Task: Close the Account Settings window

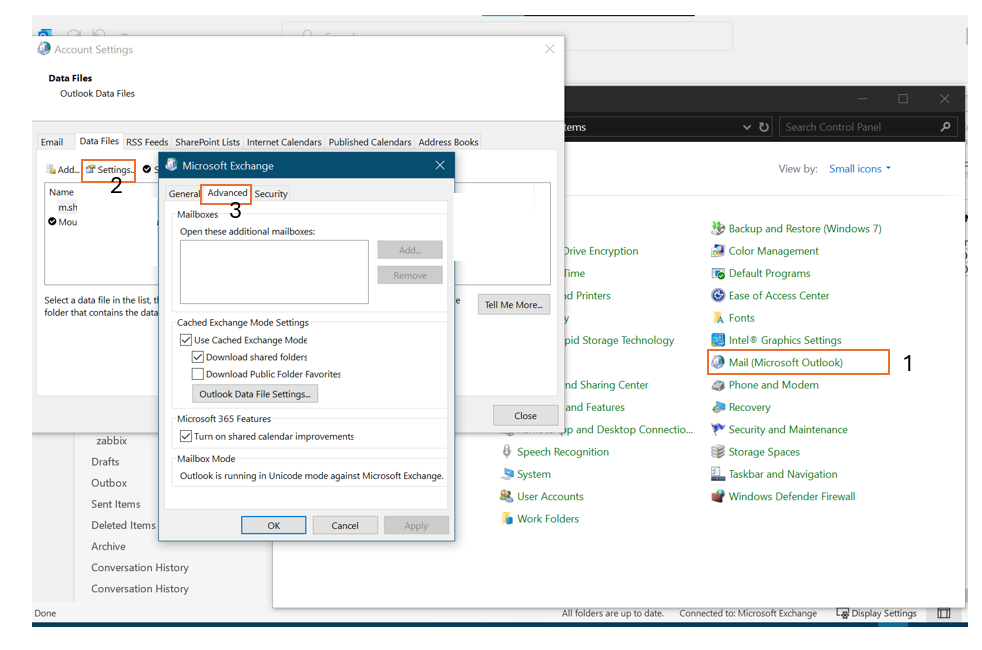Action: 550,49
